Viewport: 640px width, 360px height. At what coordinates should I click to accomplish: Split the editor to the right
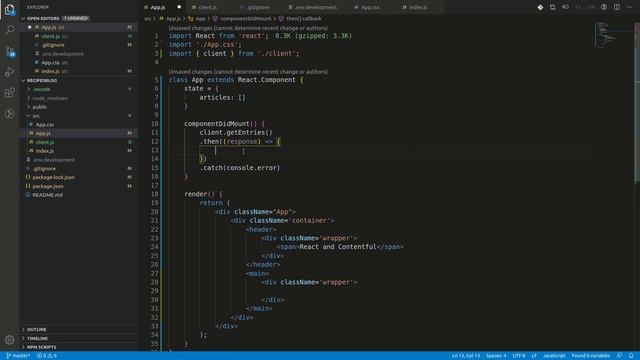click(x=617, y=7)
